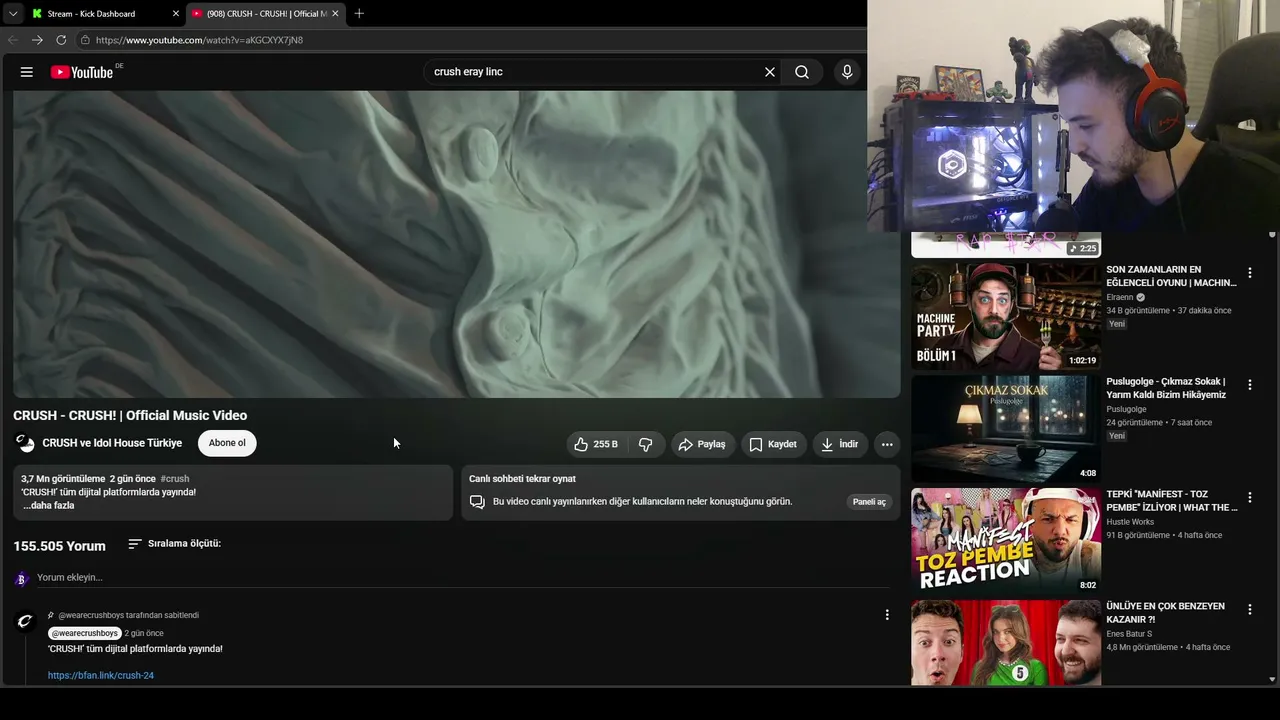Open options for the Puslugolge Çıkmaz Sokak video
This screenshot has width=1280, height=720.
pos(1249,385)
